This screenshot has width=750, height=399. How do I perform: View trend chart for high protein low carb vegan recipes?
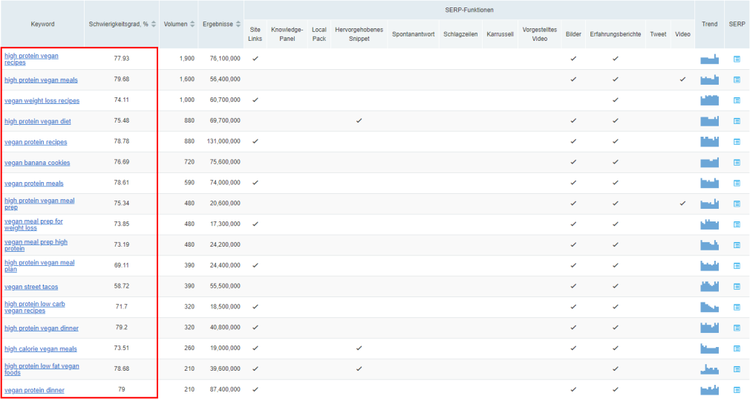tap(709, 307)
